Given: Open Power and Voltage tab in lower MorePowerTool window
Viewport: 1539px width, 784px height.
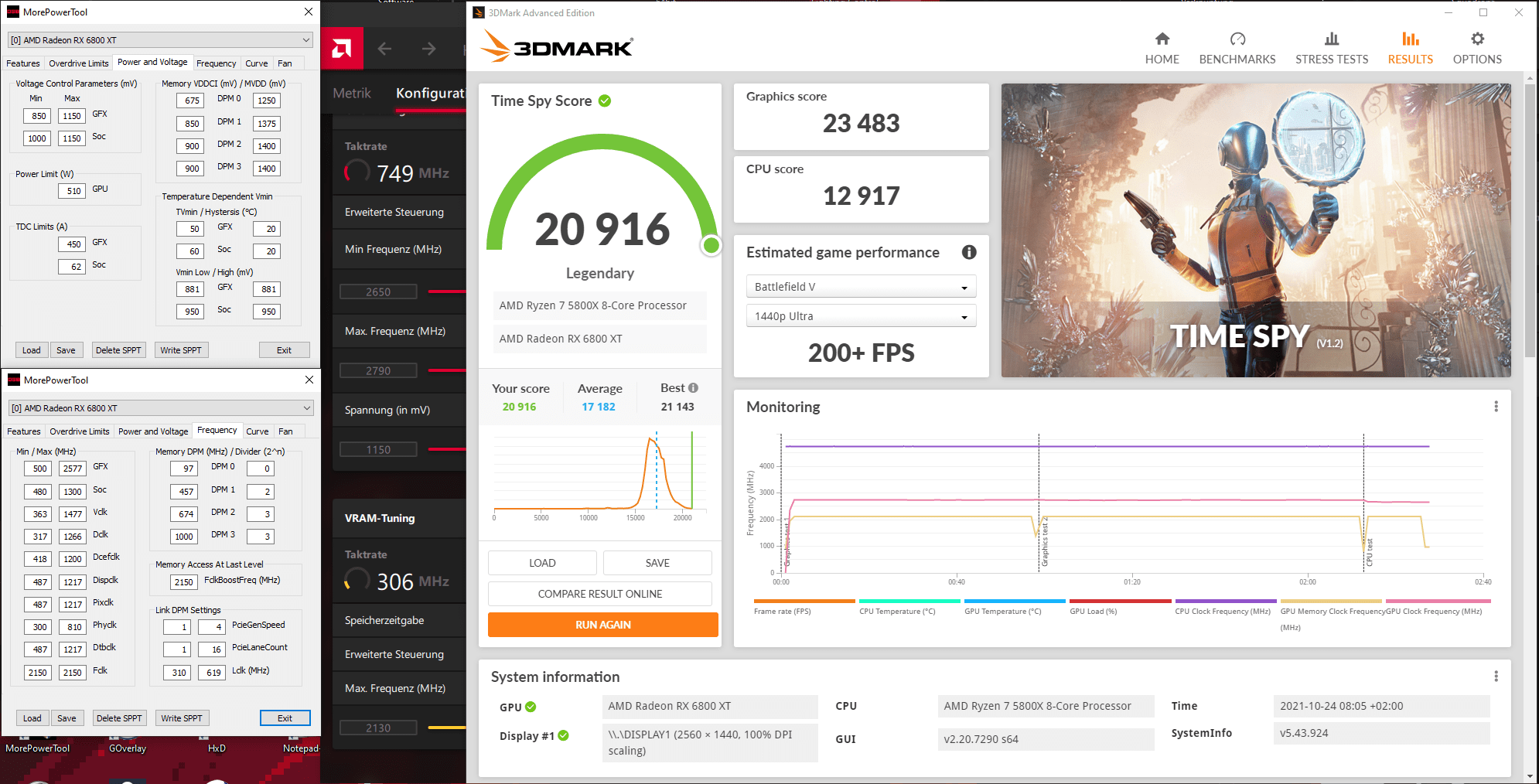Looking at the screenshot, I should click(153, 431).
